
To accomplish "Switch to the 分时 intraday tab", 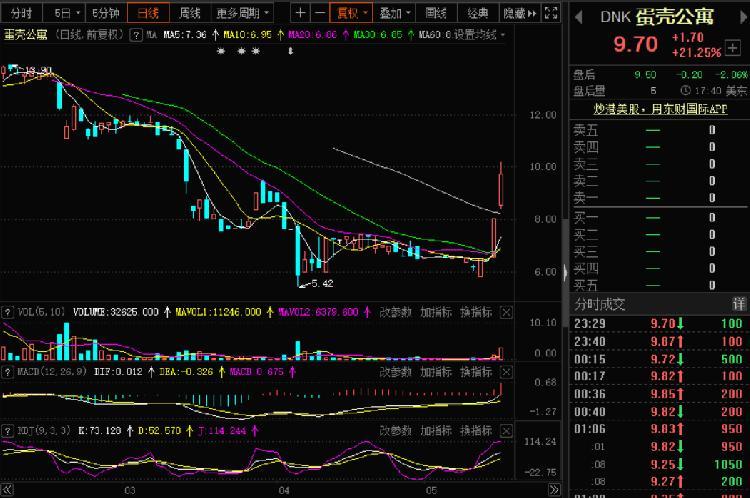I will (21, 14).
